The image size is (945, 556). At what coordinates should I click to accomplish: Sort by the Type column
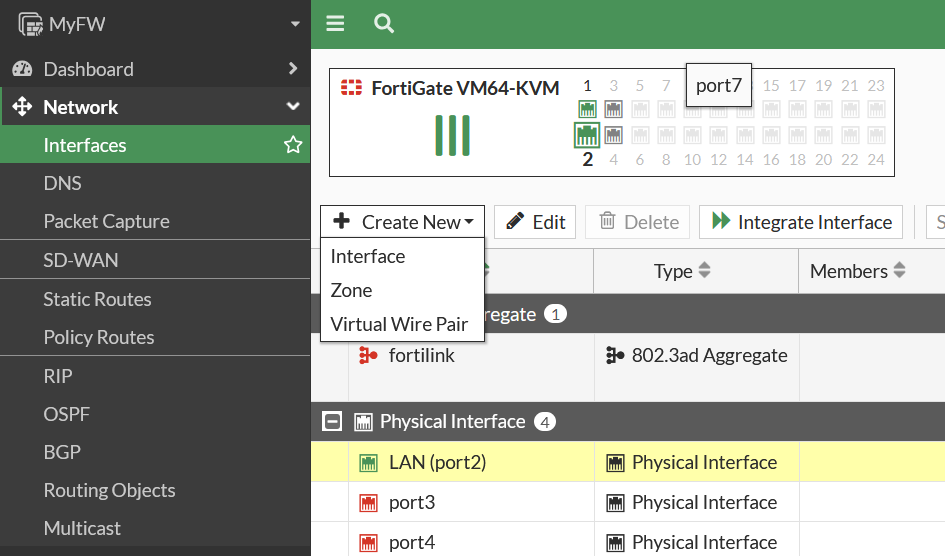683,271
